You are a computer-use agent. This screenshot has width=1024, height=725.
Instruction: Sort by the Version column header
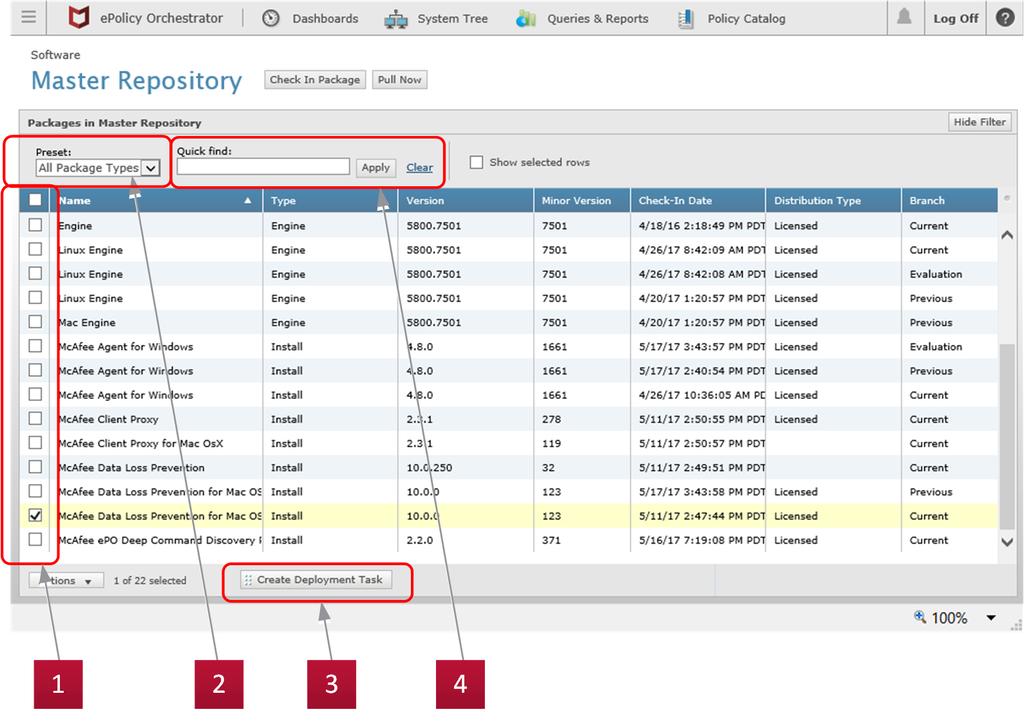click(x=466, y=201)
